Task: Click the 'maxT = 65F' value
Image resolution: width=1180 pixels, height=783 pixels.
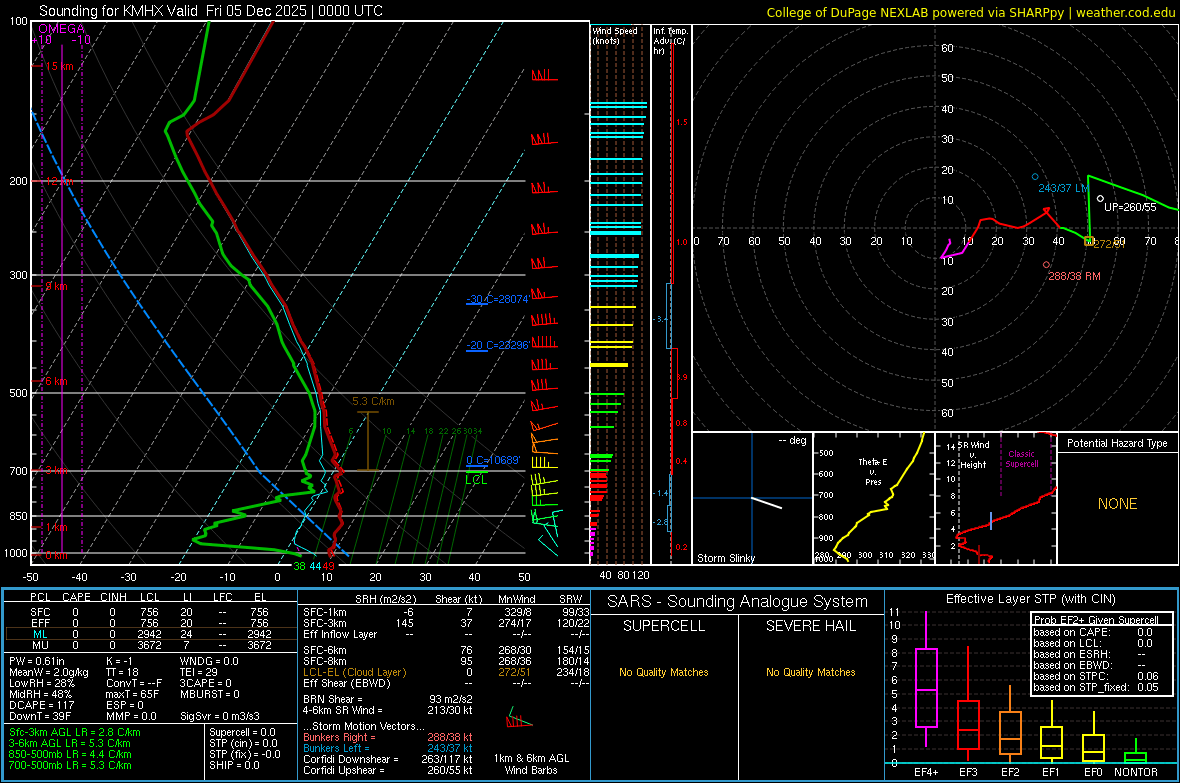Action: point(132,694)
